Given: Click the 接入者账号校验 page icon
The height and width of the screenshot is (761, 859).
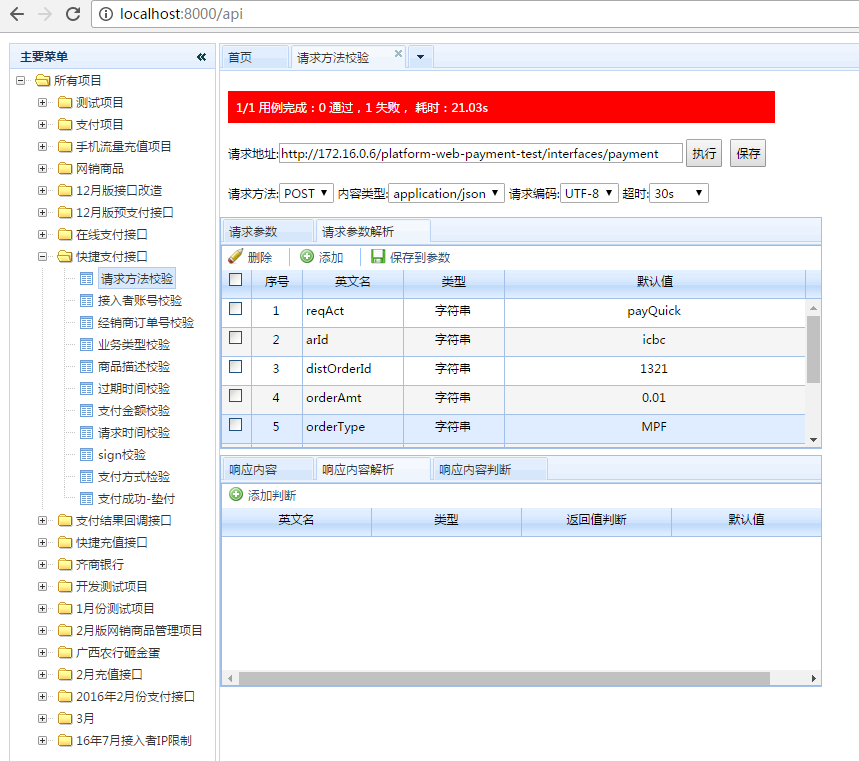Looking at the screenshot, I should point(87,300).
